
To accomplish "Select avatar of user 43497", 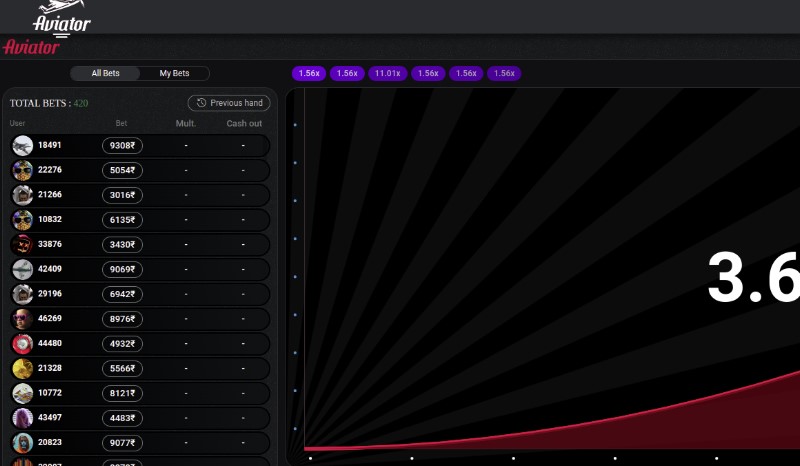I will pos(22,418).
